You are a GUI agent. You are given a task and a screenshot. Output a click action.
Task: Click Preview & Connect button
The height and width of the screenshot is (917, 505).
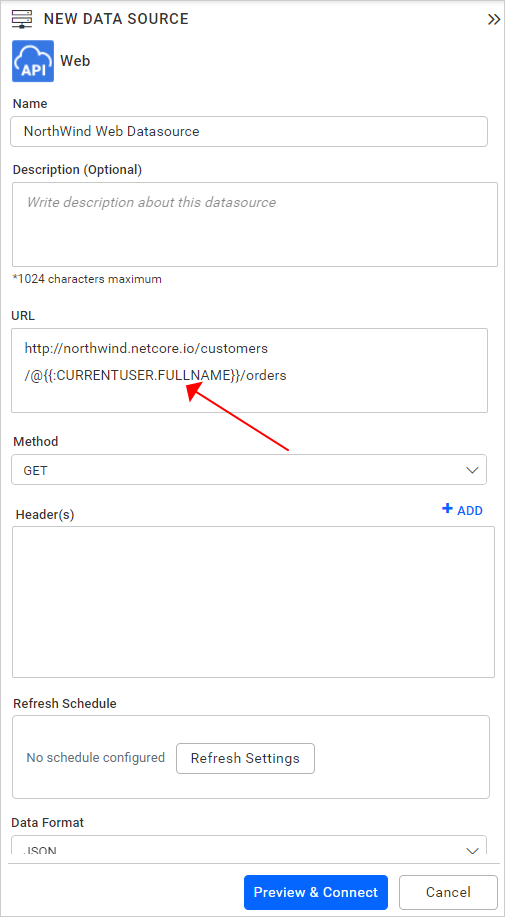pyautogui.click(x=316, y=892)
